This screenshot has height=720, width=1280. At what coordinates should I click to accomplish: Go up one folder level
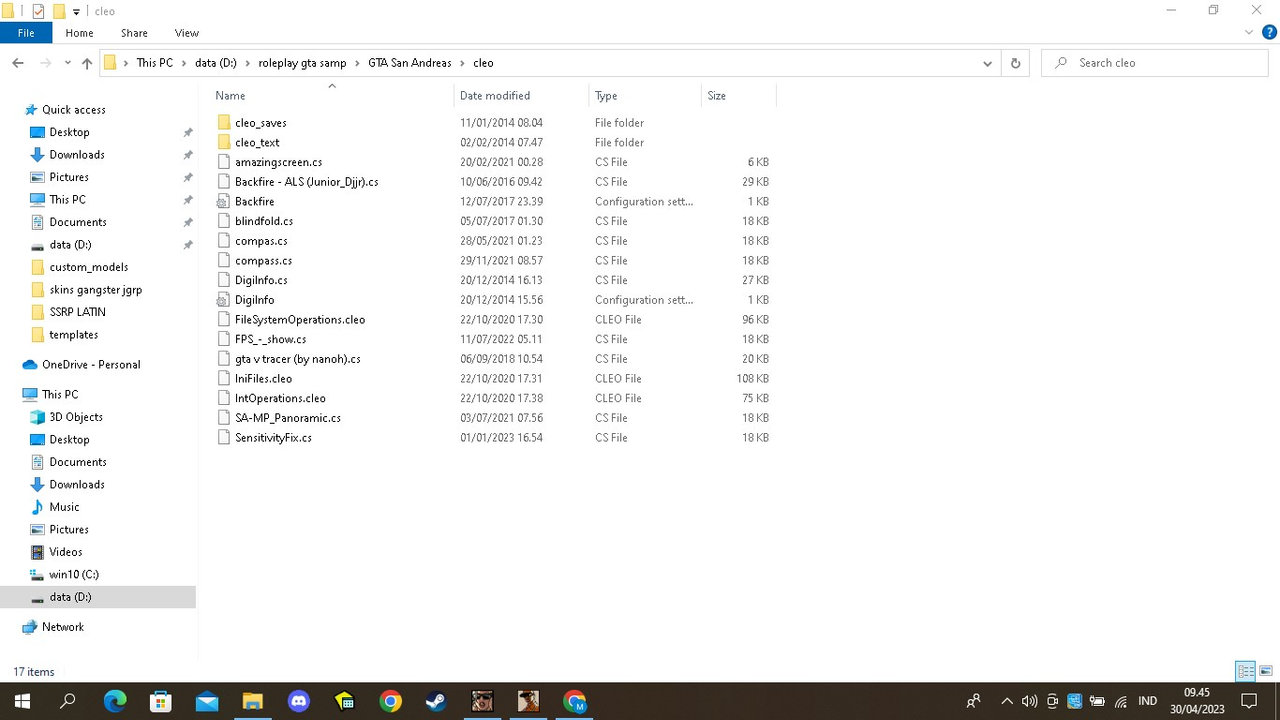pos(87,63)
